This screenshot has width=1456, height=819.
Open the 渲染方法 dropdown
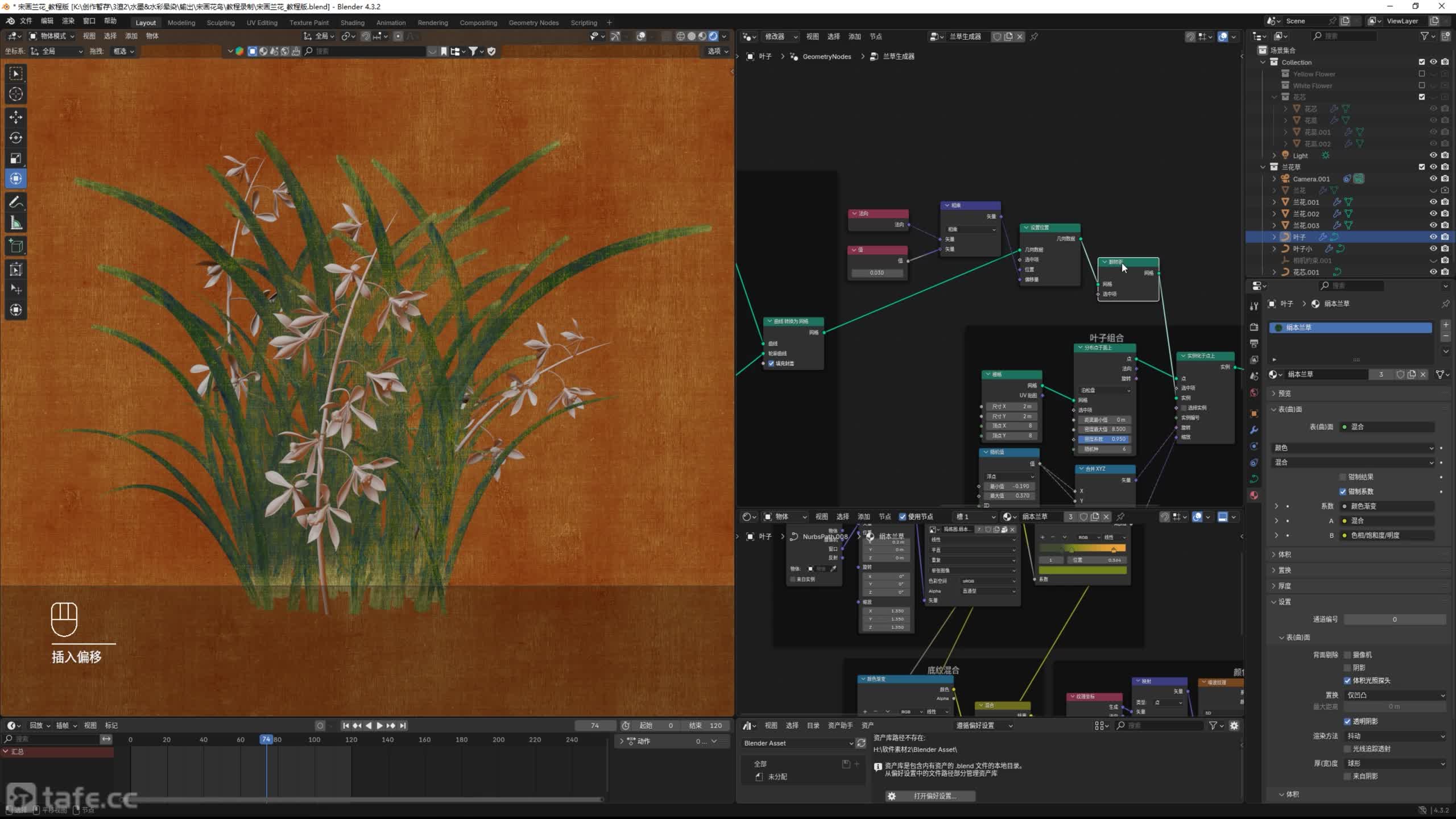1395,736
